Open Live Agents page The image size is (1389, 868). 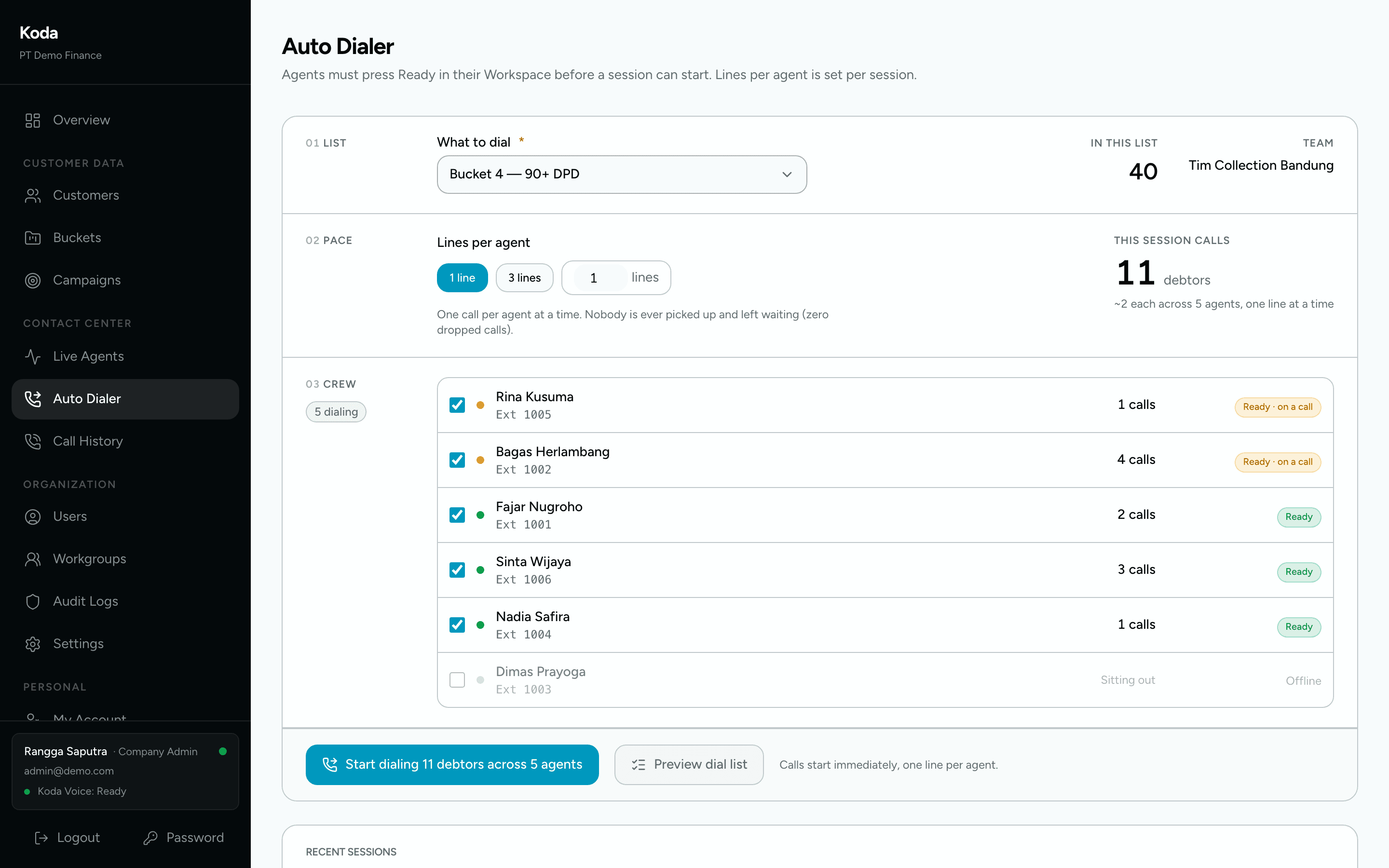pyautogui.click(x=125, y=356)
